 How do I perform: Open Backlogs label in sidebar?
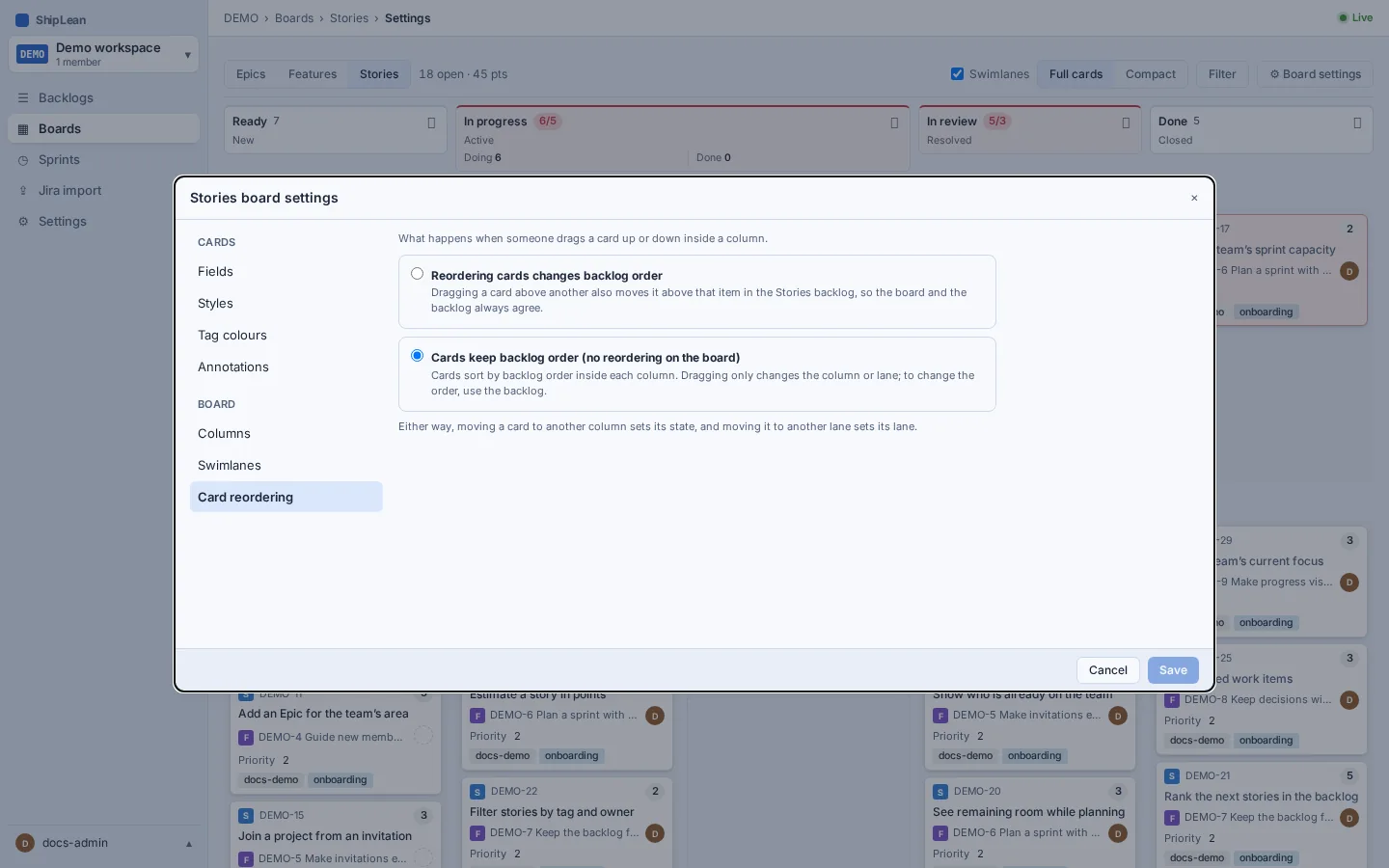tap(66, 98)
